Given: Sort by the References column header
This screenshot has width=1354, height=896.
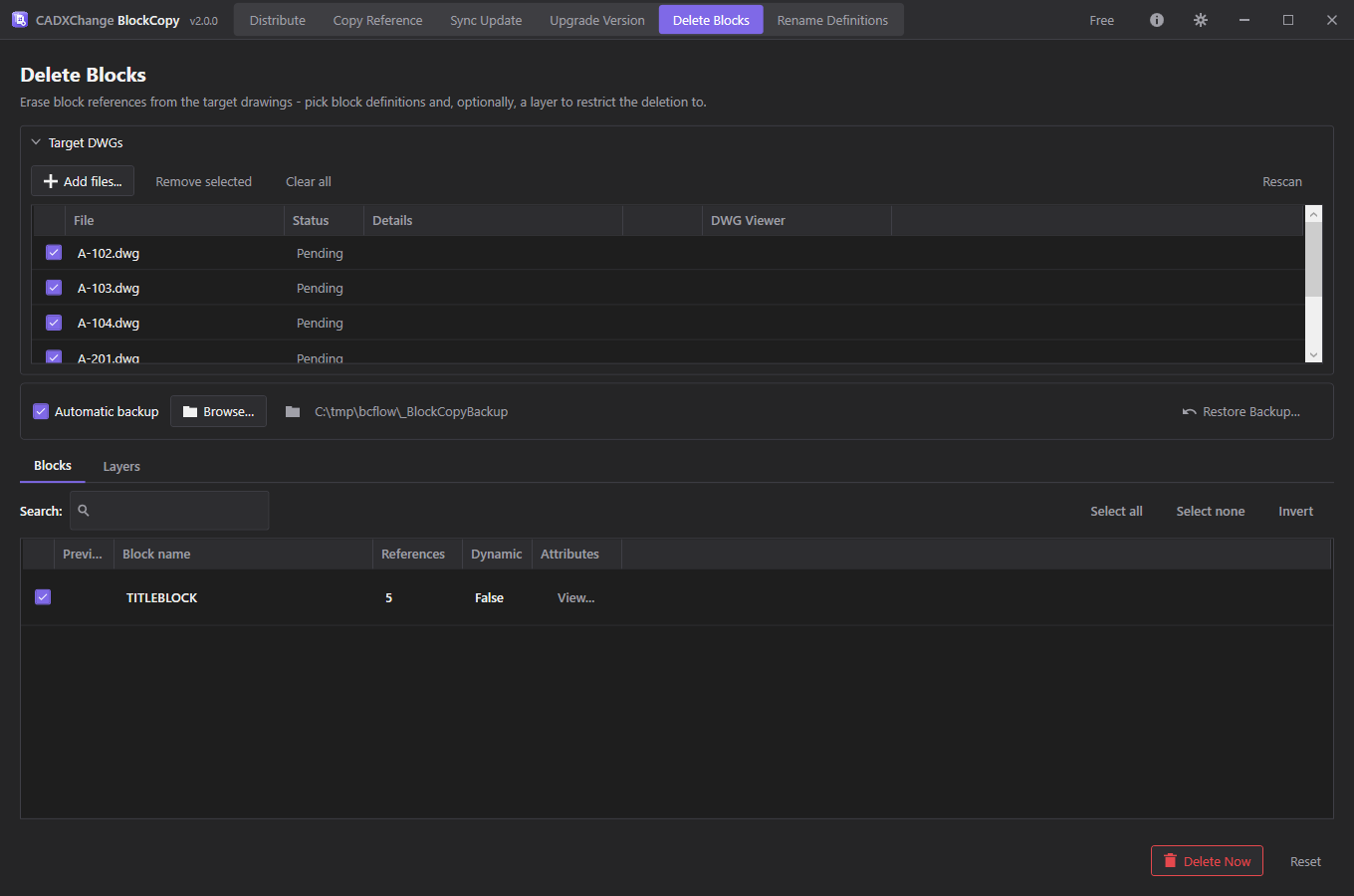Looking at the screenshot, I should point(417,554).
